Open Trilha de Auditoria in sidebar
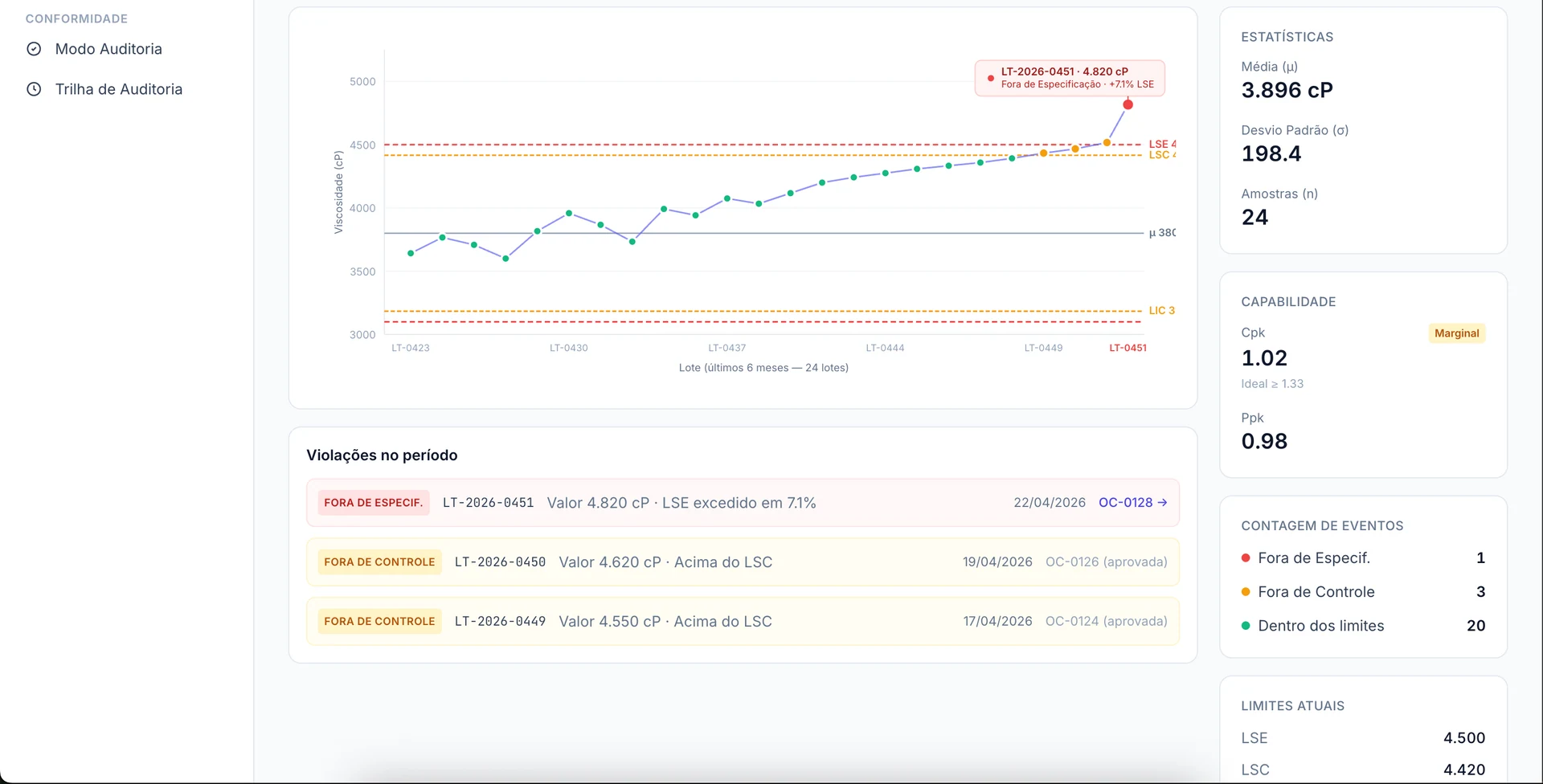The height and width of the screenshot is (784, 1543). point(119,89)
